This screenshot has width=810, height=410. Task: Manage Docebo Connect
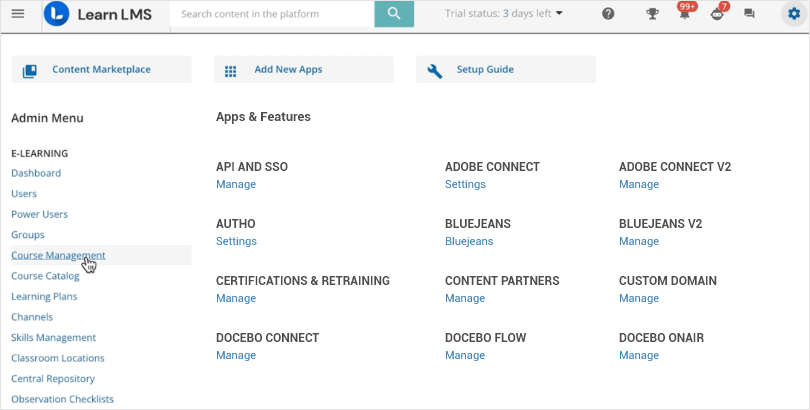pyautogui.click(x=236, y=355)
